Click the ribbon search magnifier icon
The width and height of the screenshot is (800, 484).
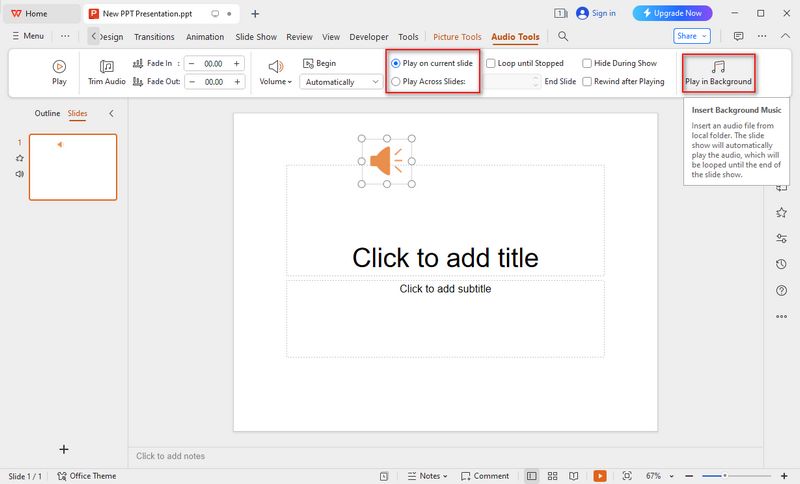[x=563, y=36]
